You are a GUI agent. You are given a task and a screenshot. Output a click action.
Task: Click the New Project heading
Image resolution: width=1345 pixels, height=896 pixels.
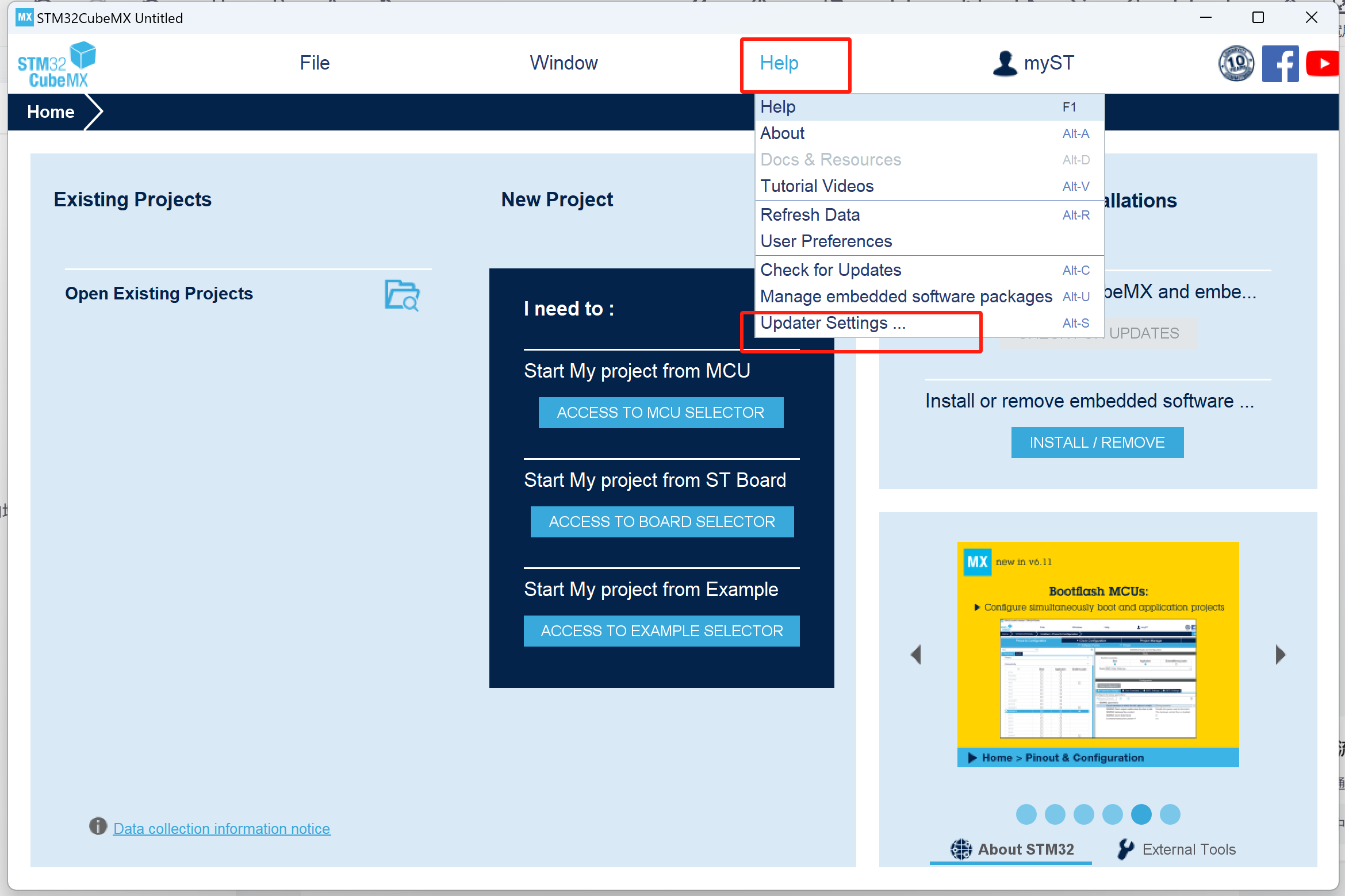click(557, 199)
